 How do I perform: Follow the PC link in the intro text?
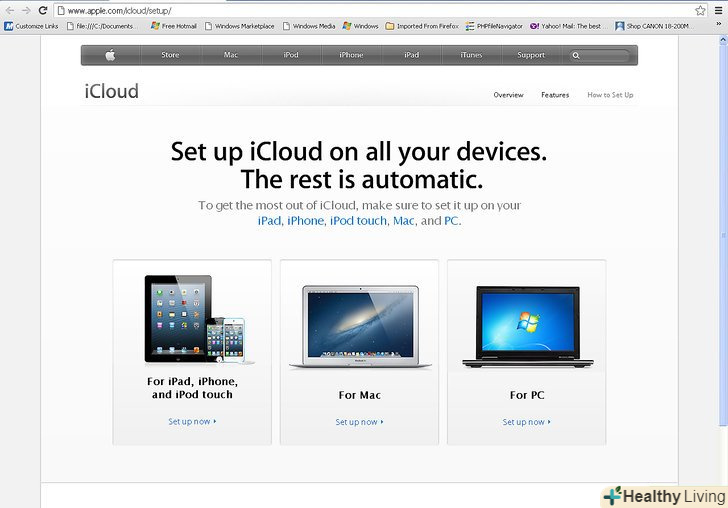tap(451, 221)
